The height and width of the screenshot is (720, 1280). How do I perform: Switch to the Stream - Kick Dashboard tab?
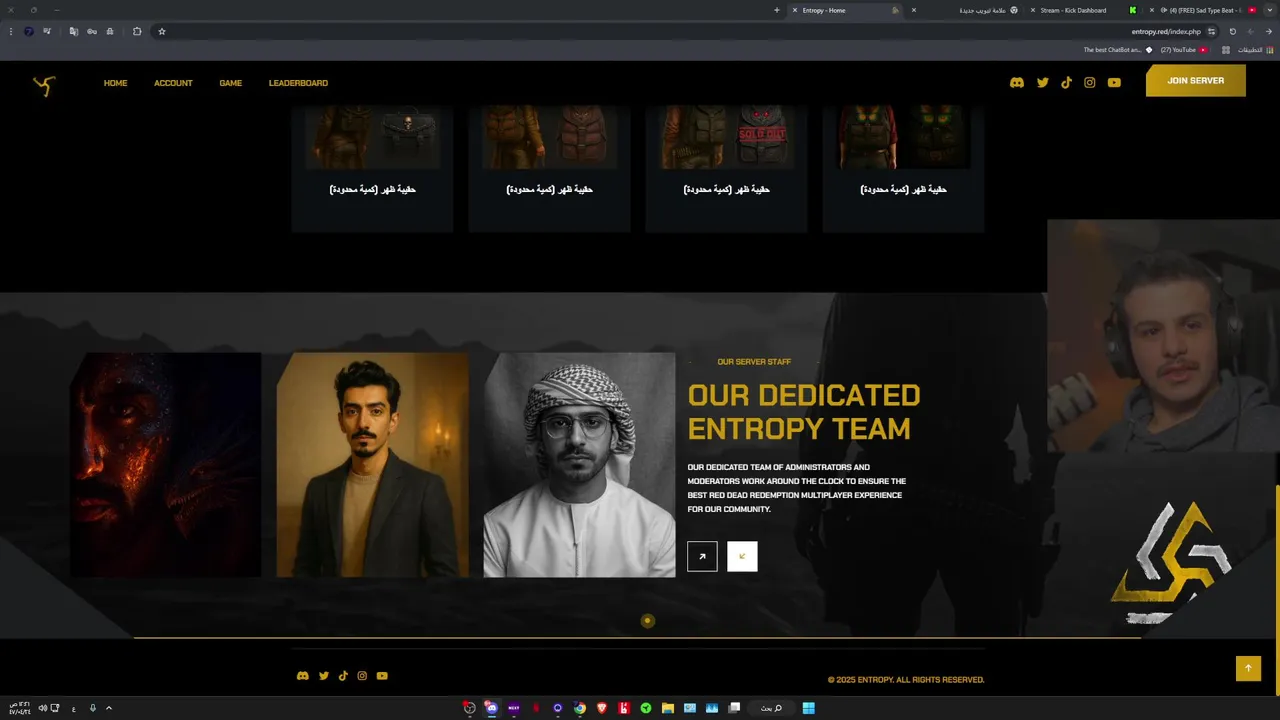coord(1084,10)
